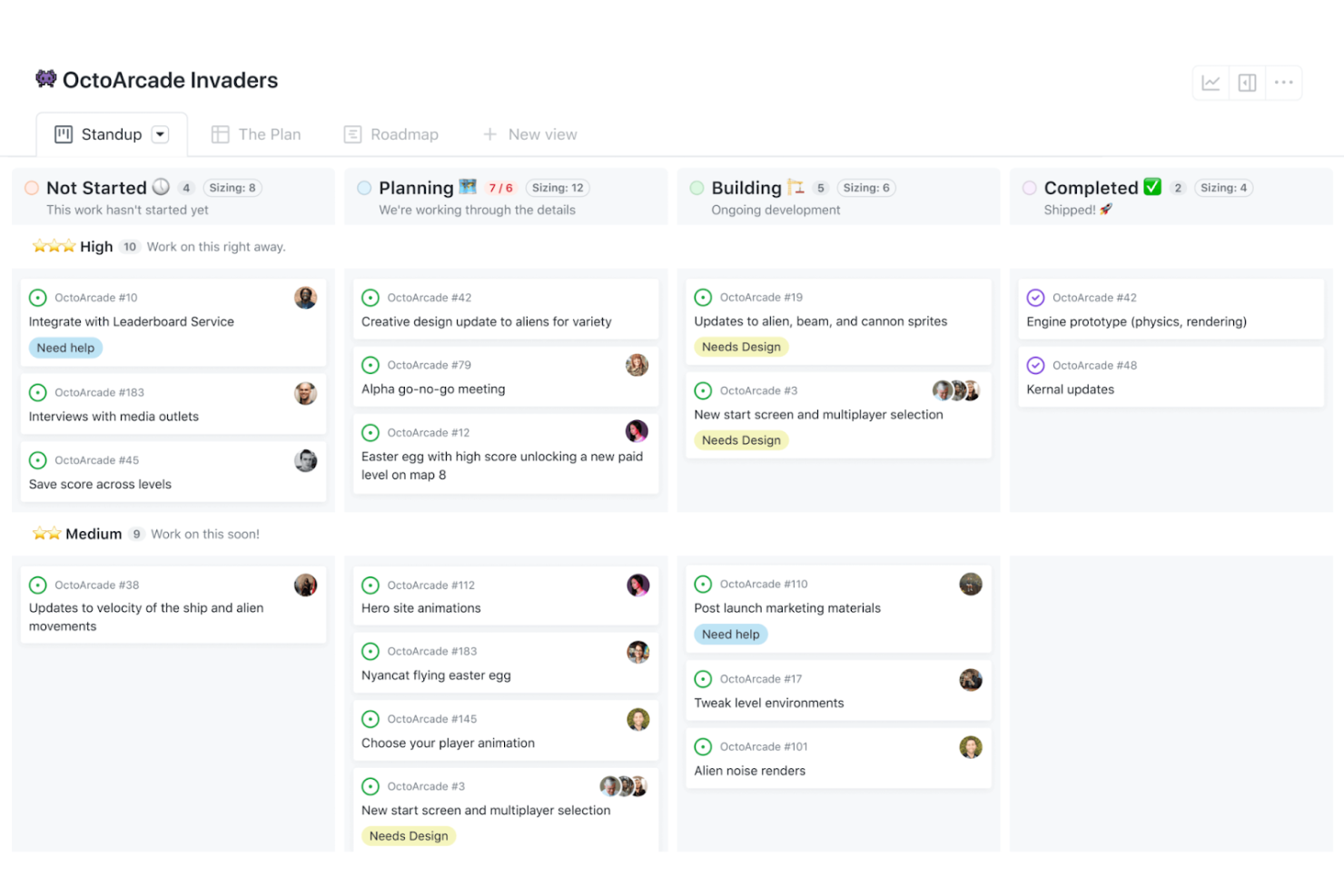Open the Interviews with media outlets card
This screenshot has height=896, width=1344.
pos(114,417)
